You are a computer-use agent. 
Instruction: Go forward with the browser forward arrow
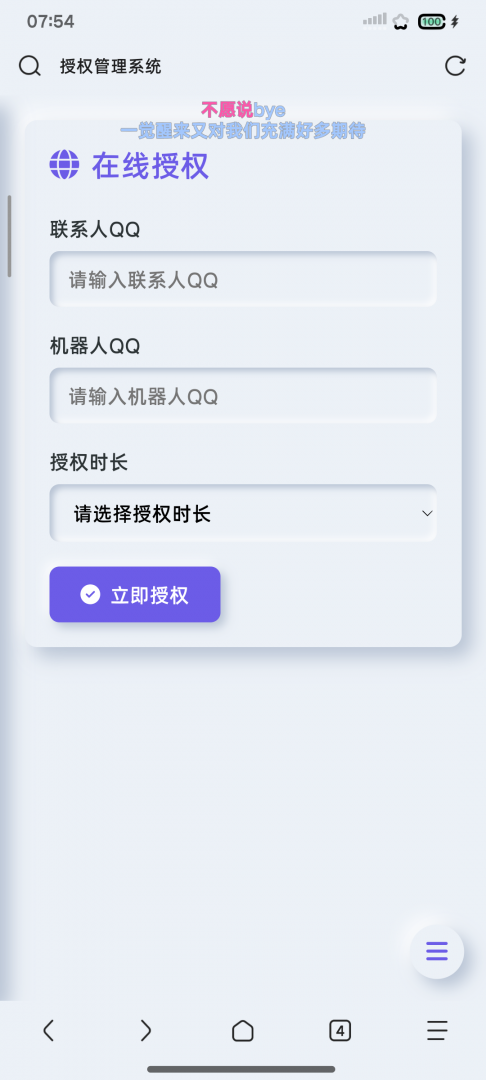coord(145,1030)
